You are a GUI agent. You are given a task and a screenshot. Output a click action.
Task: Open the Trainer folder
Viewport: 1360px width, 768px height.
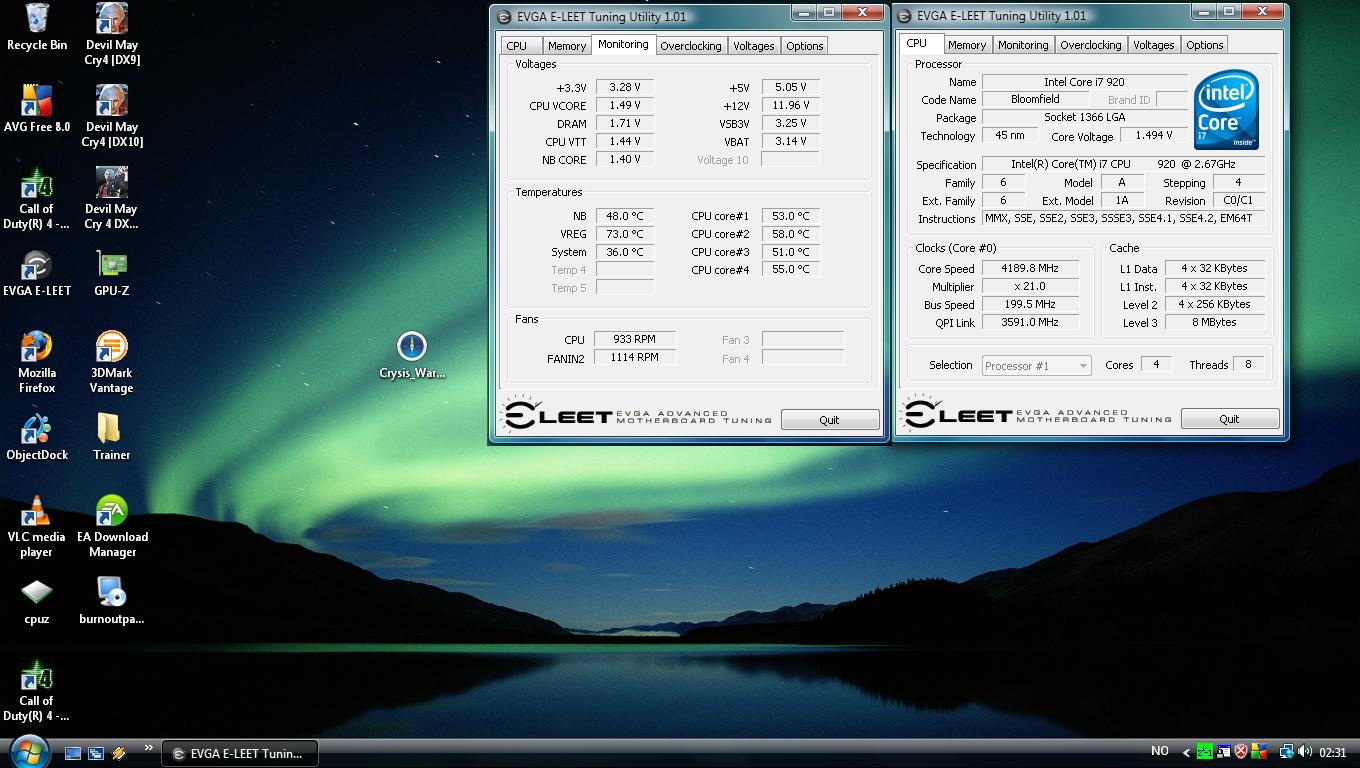pos(111,437)
